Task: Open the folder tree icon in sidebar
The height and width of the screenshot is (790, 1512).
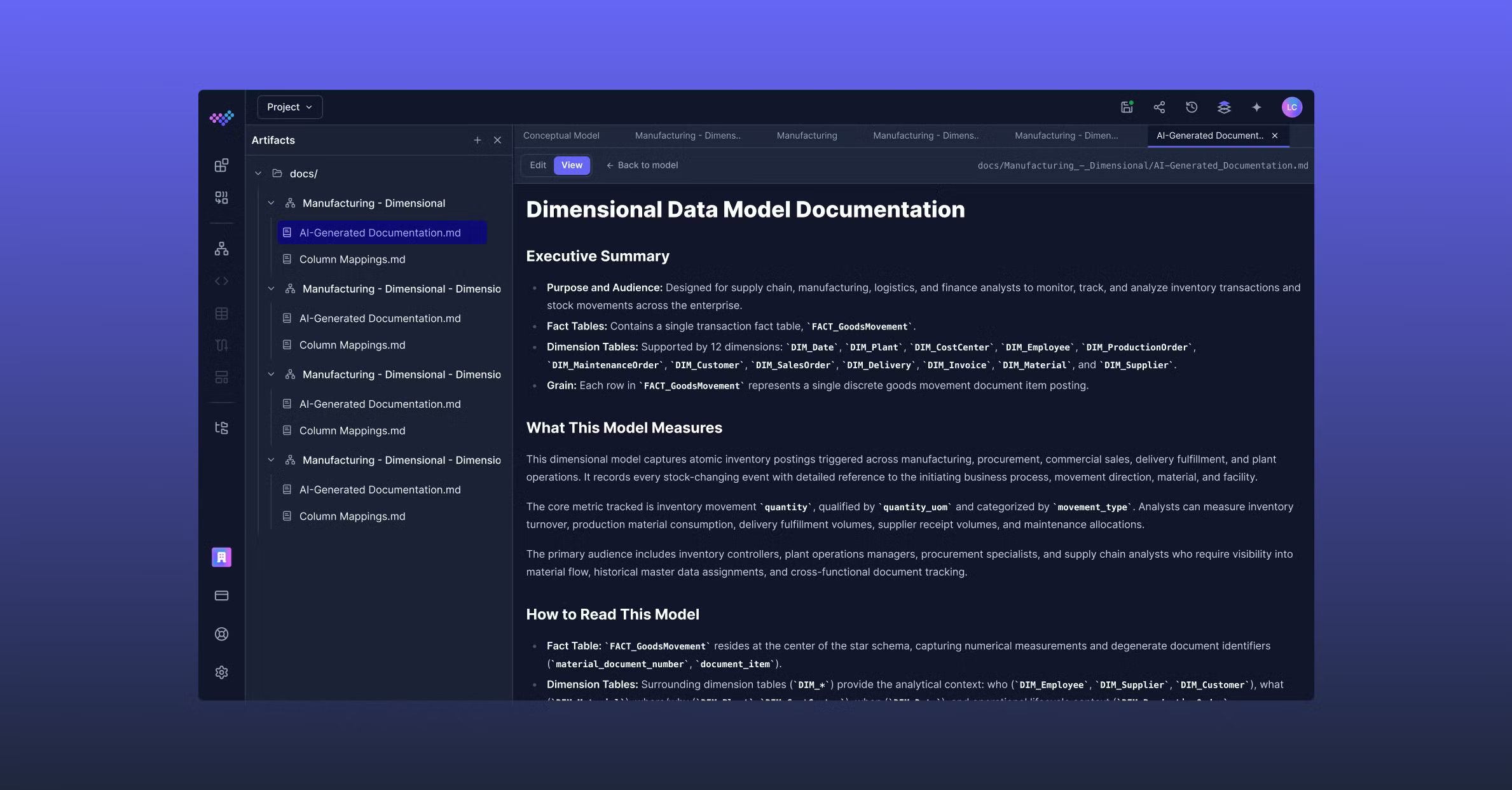Action: (221, 428)
